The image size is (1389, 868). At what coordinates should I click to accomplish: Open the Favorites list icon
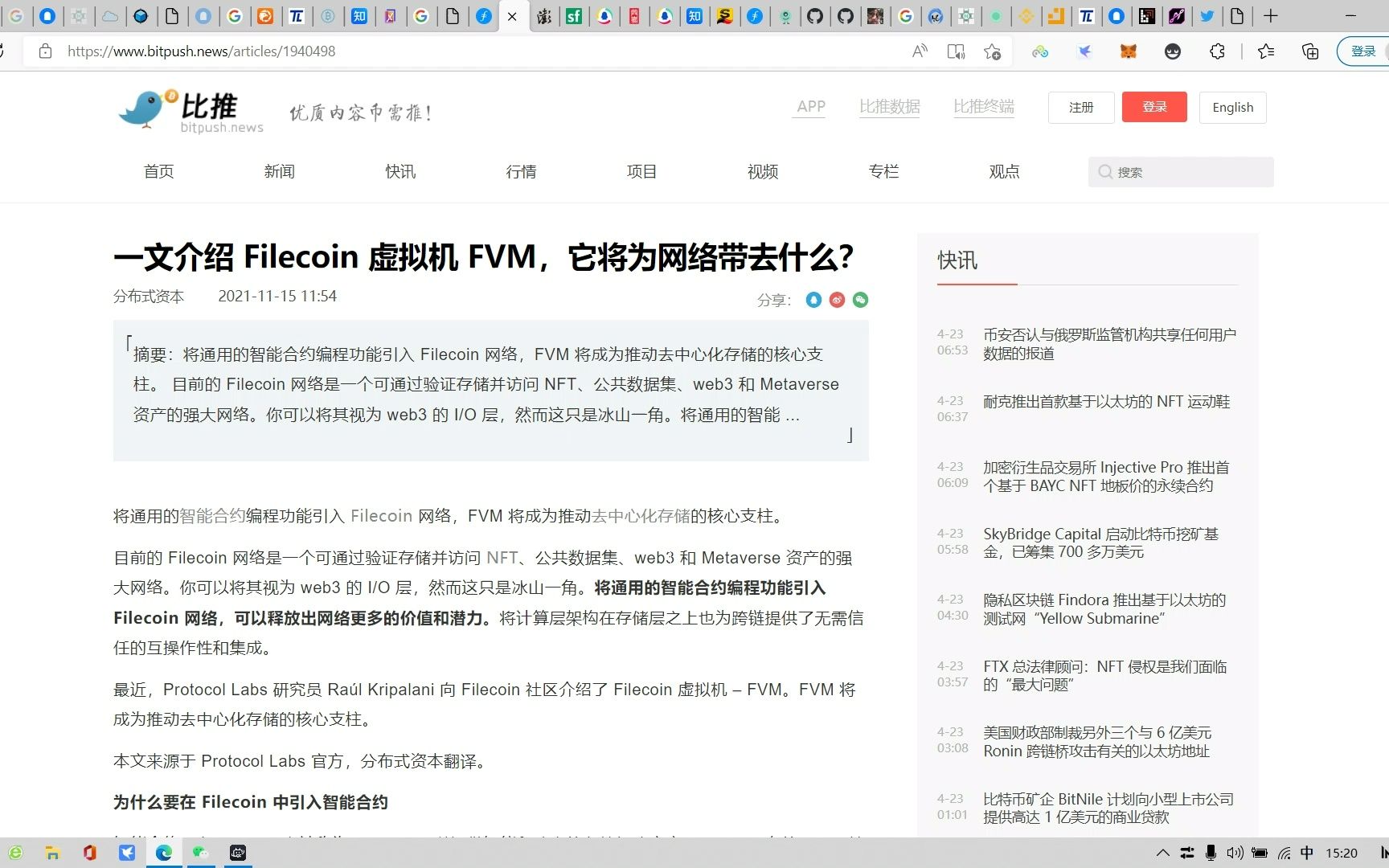coord(1266,51)
